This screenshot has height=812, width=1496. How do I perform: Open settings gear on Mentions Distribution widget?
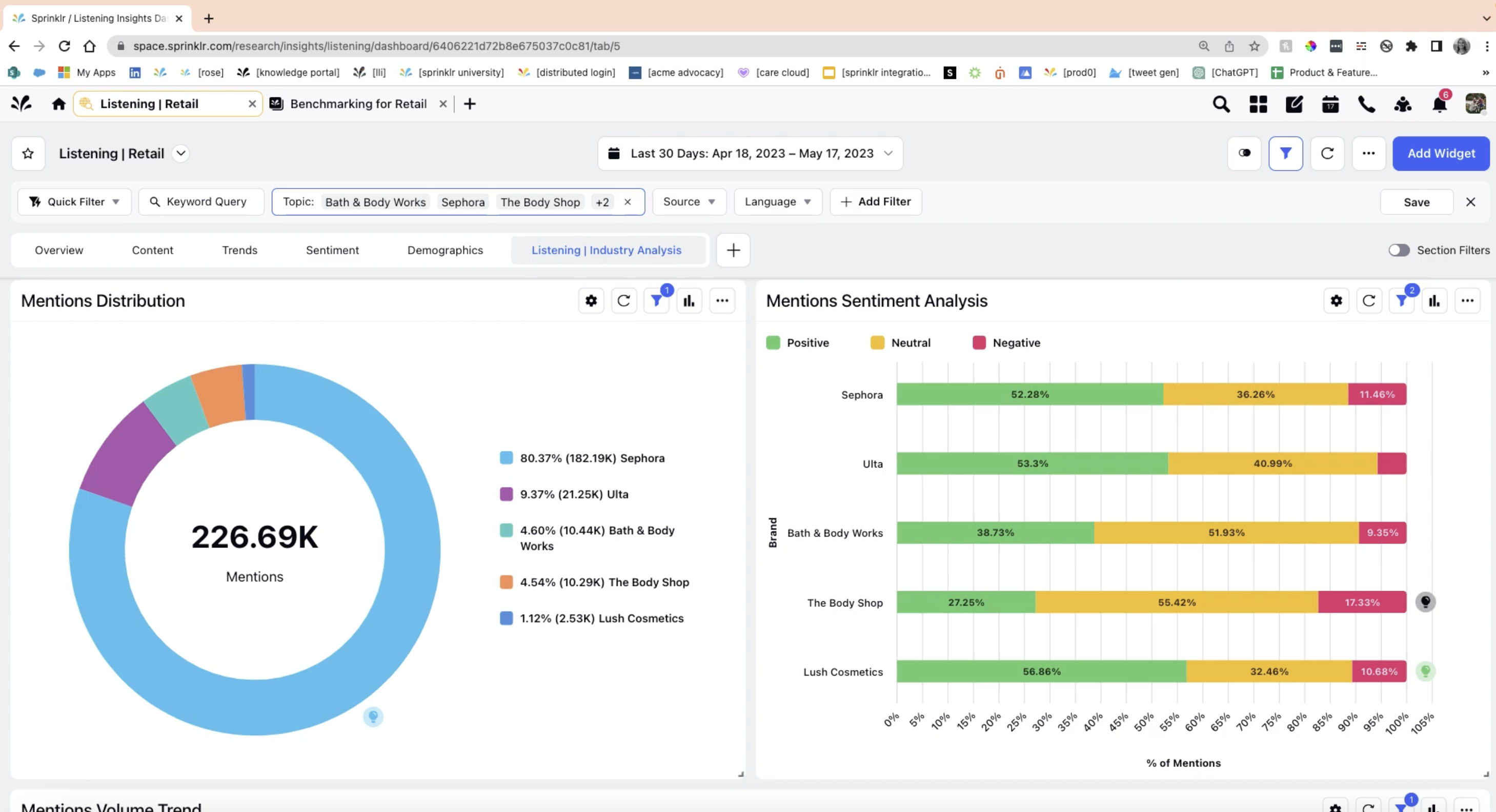tap(591, 301)
